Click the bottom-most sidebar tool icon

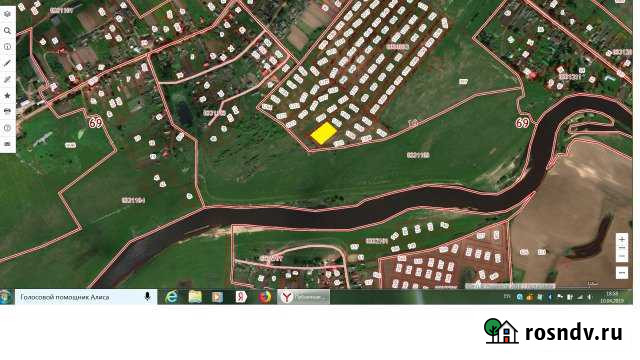[7, 144]
